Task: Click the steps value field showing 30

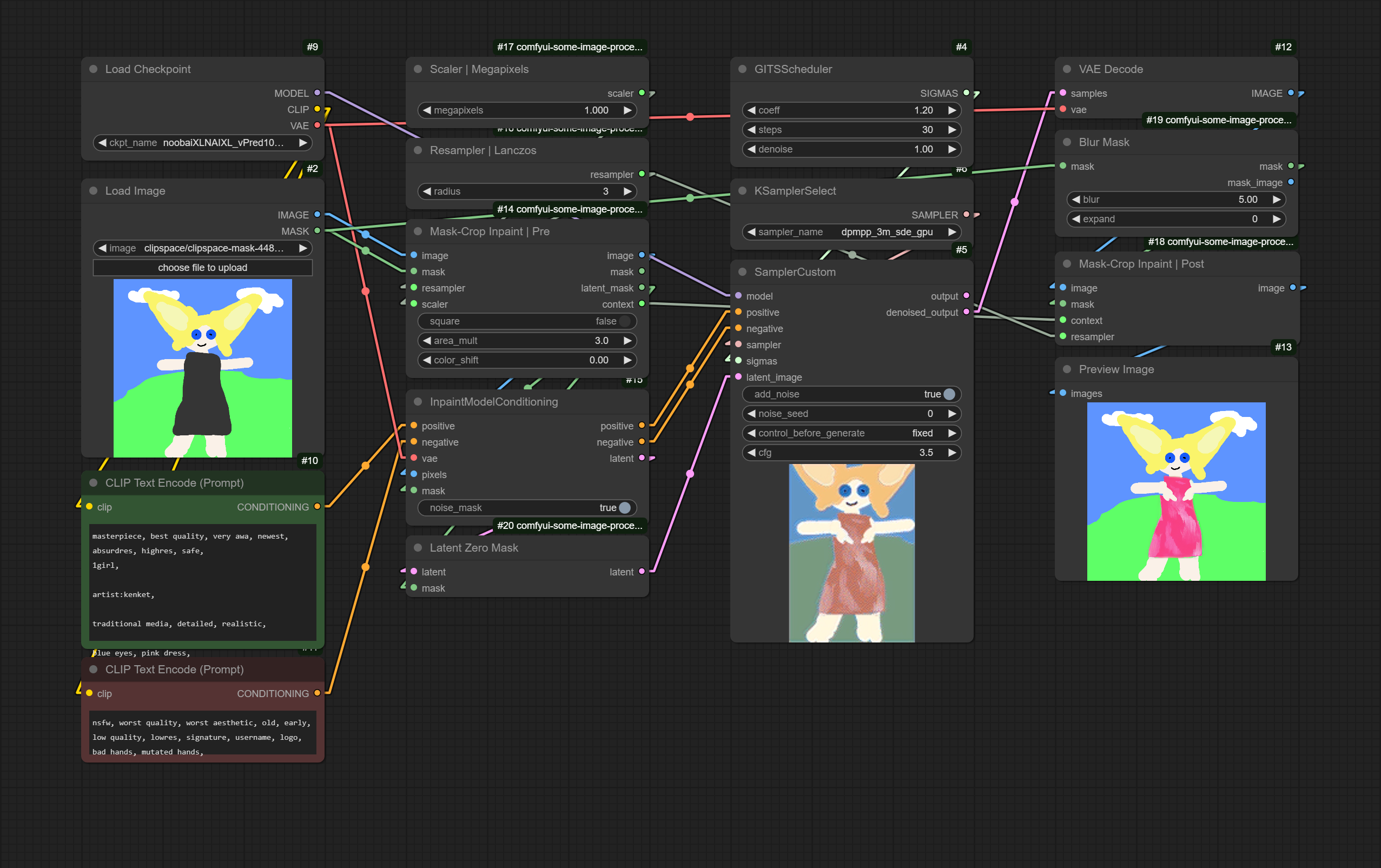Action: tap(851, 130)
